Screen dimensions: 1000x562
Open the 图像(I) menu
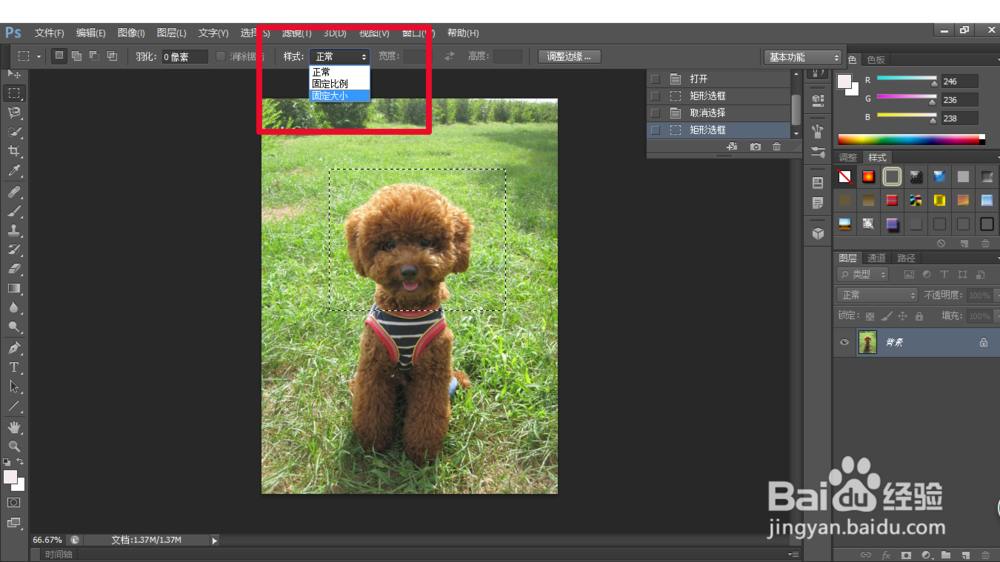(131, 33)
